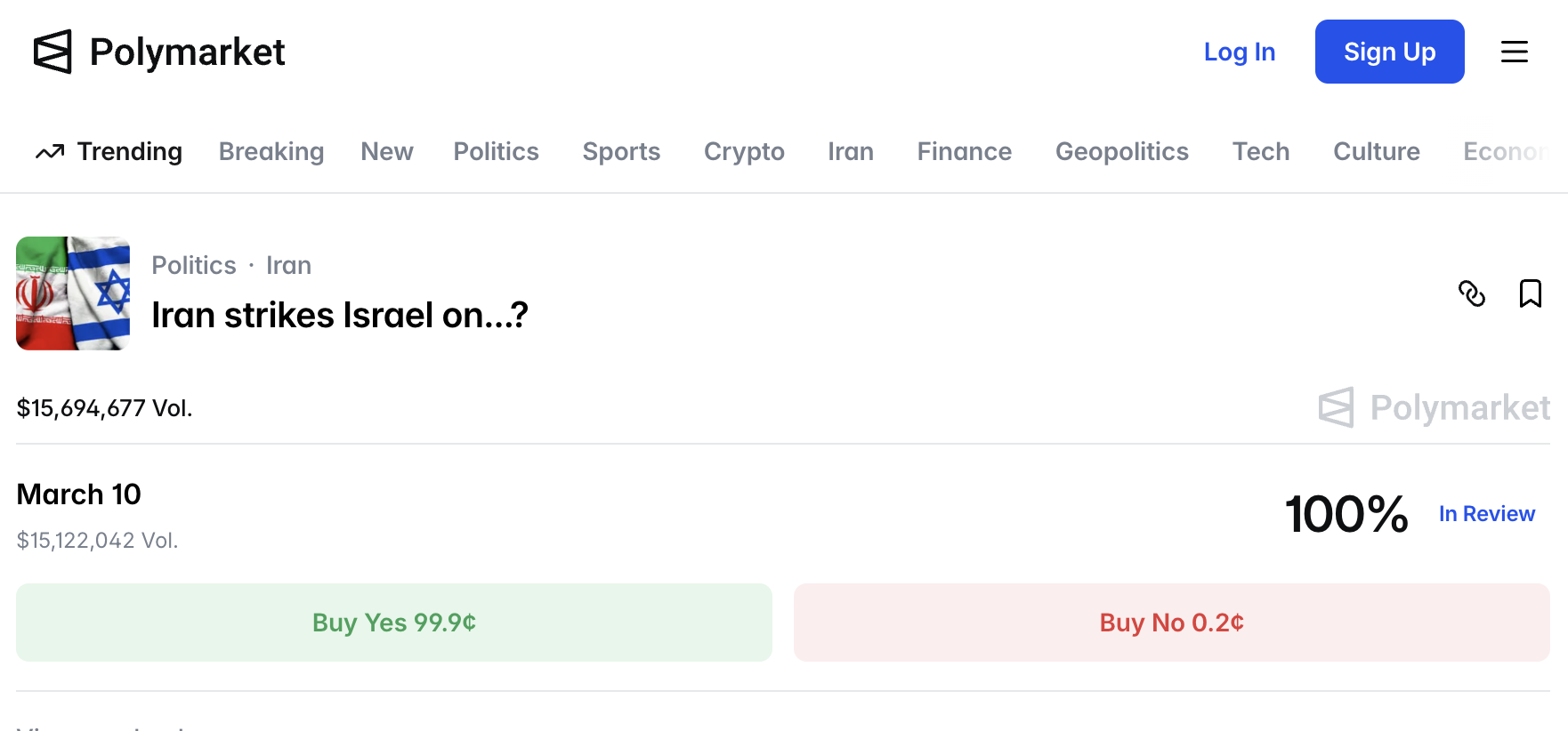This screenshot has height=731, width=1568.
Task: Click the In Review status link
Action: tap(1486, 514)
